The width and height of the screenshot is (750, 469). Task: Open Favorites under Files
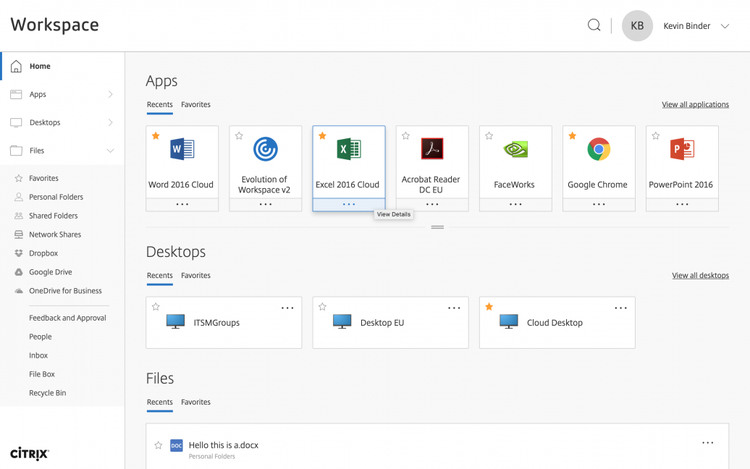[44, 178]
